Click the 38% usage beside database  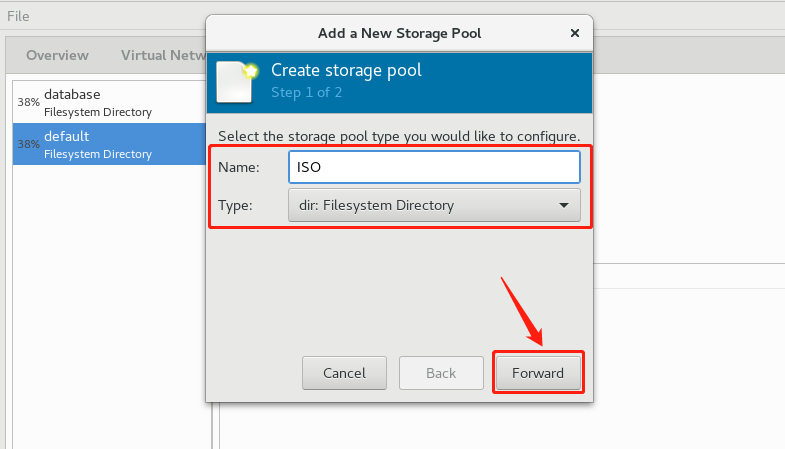28,102
